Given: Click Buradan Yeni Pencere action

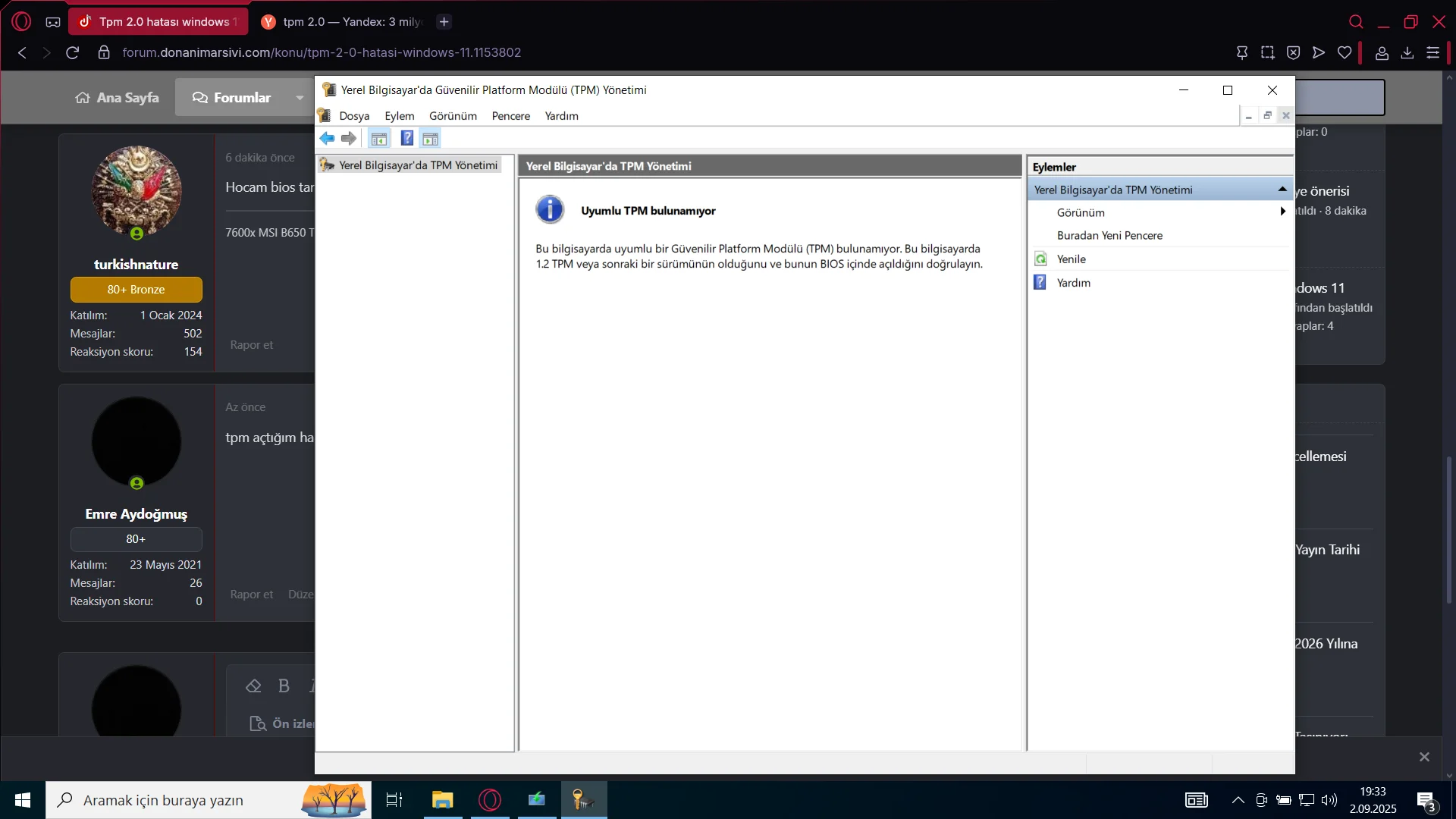Looking at the screenshot, I should coord(1109,236).
